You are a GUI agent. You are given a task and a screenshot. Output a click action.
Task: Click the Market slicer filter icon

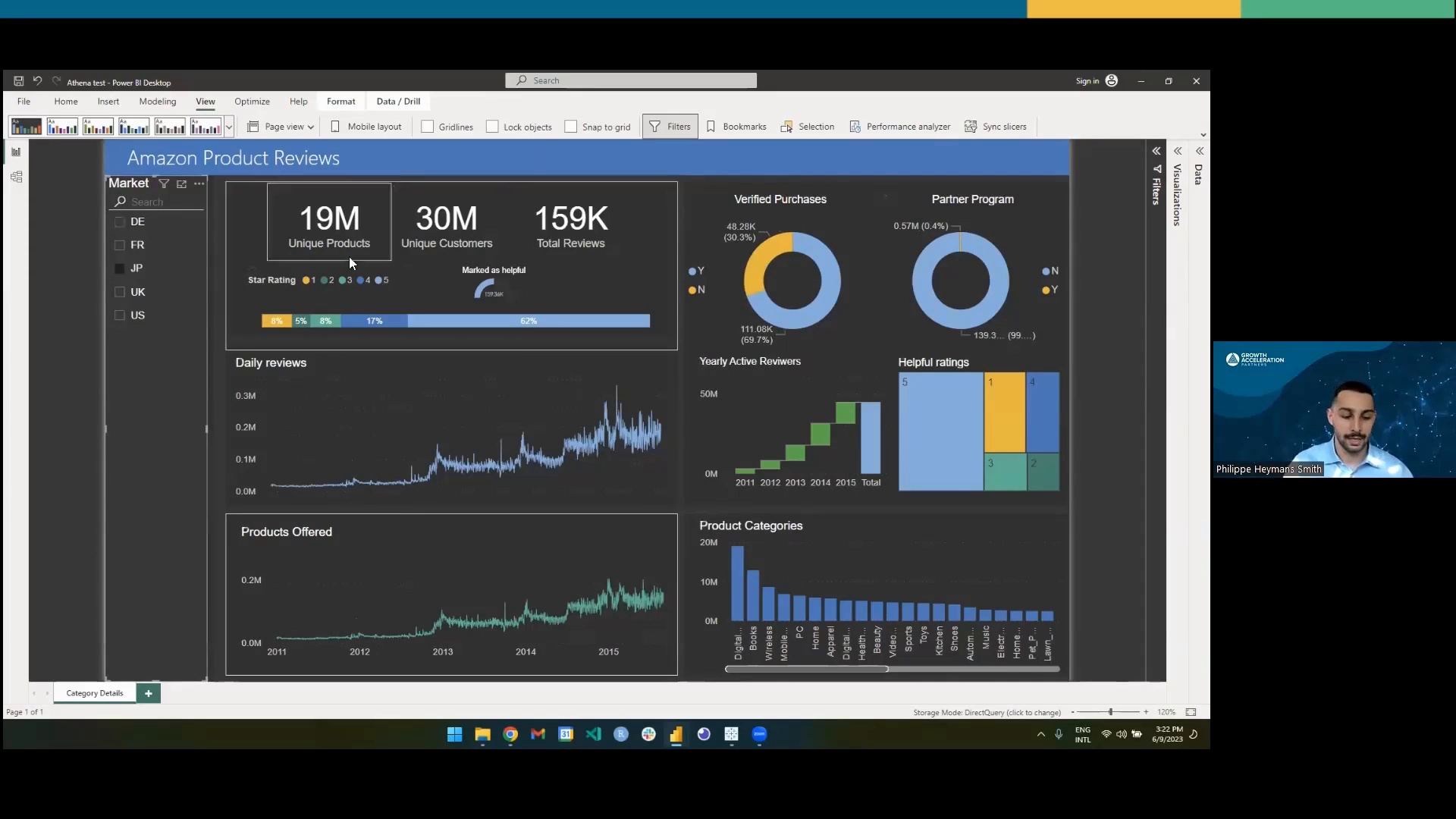point(164,184)
